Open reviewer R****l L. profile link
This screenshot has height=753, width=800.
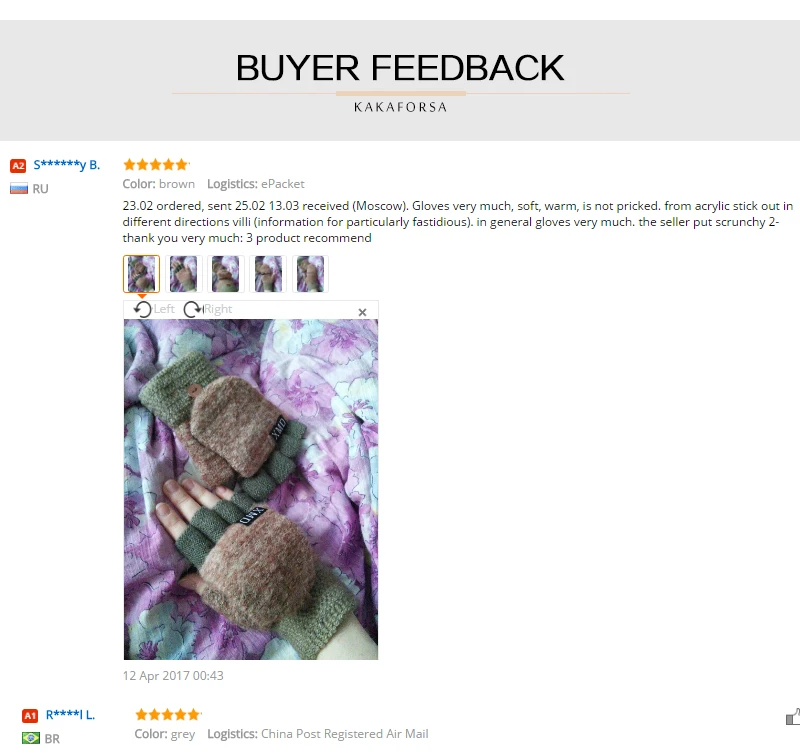point(70,715)
